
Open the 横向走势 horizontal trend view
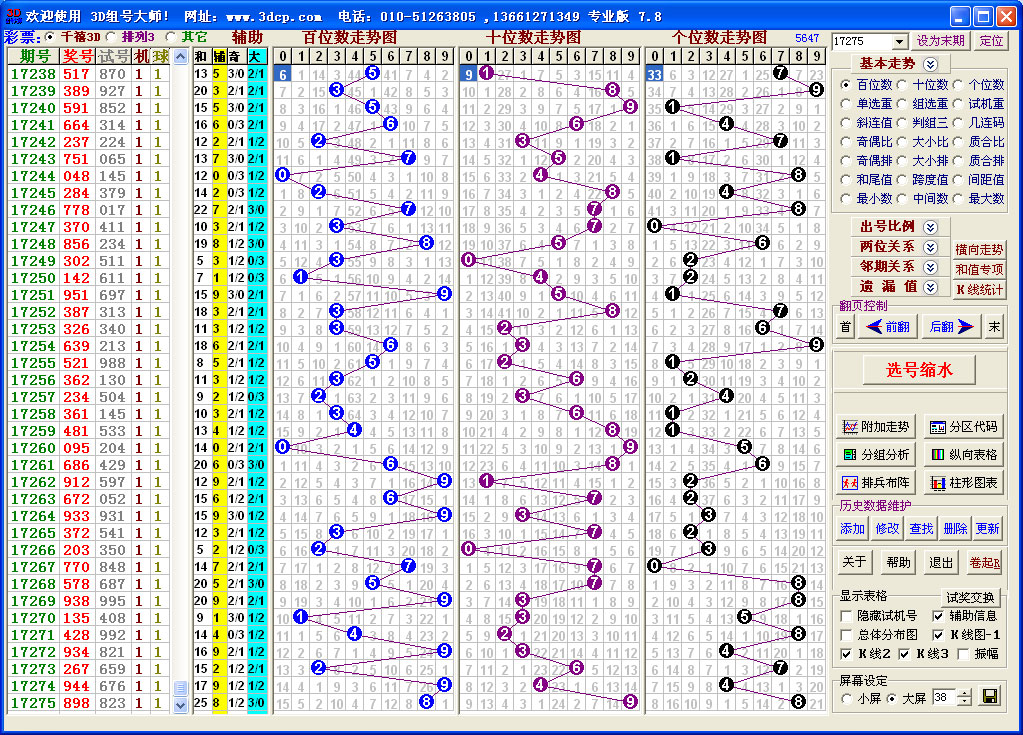[979, 250]
